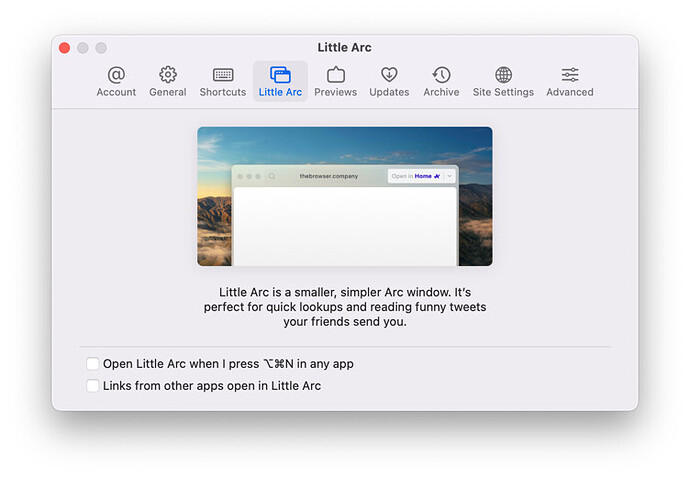Close the Little Arc preferences window
The width and height of the screenshot is (690, 478).
(64, 48)
